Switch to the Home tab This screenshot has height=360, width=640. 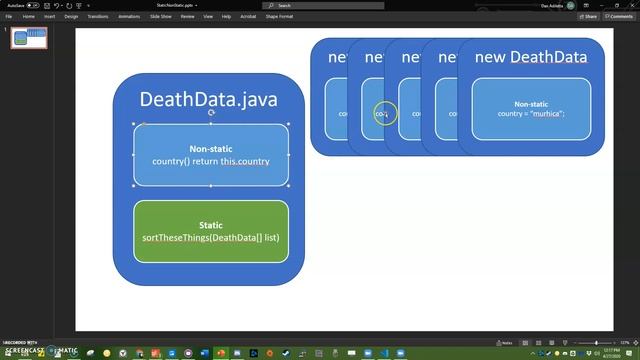[x=29, y=17]
